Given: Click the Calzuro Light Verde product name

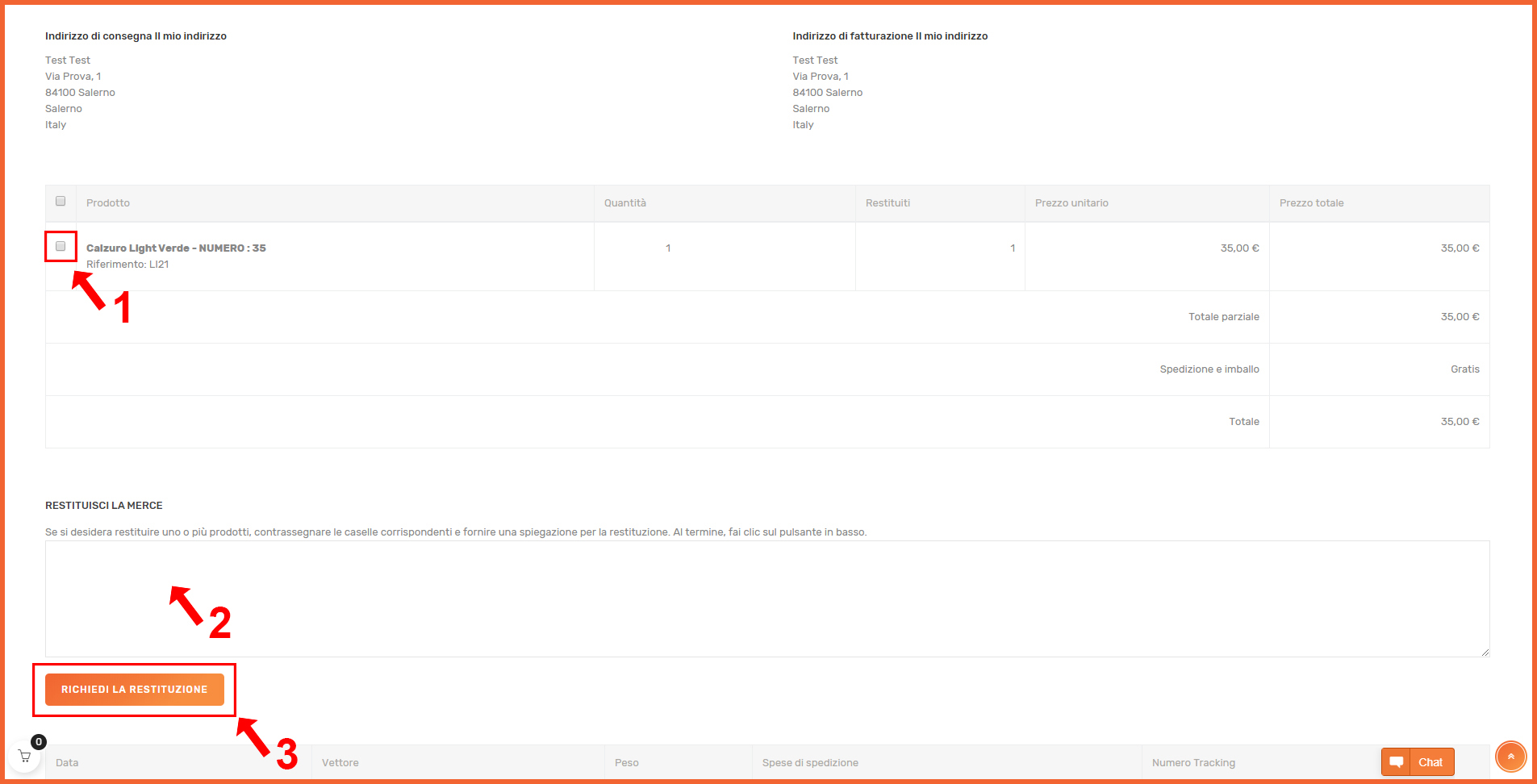Looking at the screenshot, I should (x=176, y=248).
